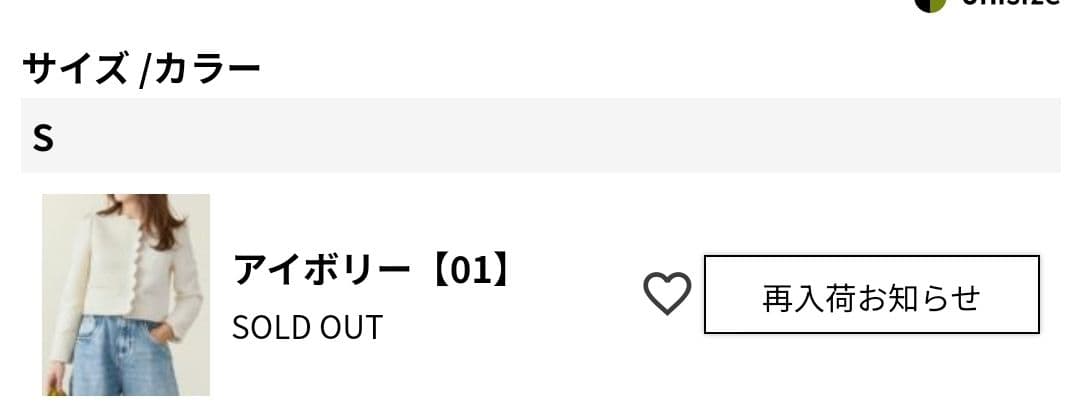
Task: Click the サイズ /カラー heading
Action: pos(141,69)
